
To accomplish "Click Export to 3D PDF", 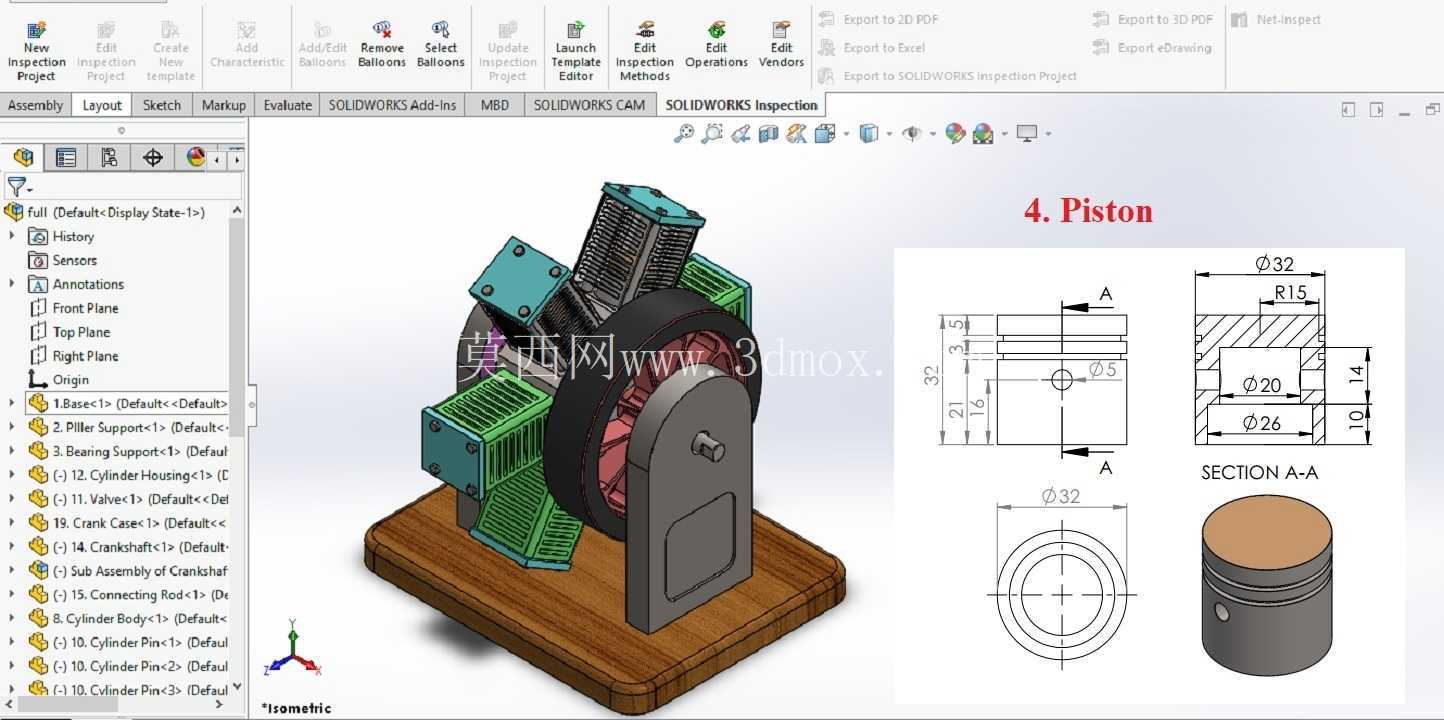I will tap(1153, 19).
